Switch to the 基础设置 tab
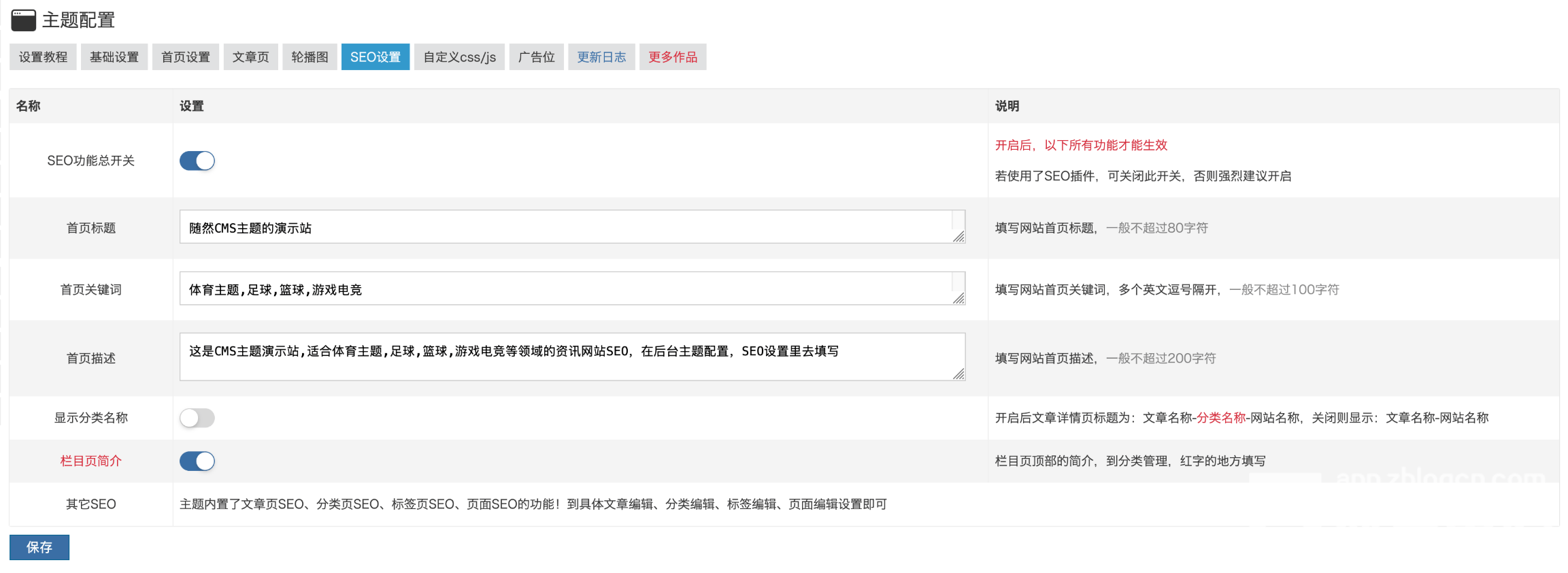 114,57
